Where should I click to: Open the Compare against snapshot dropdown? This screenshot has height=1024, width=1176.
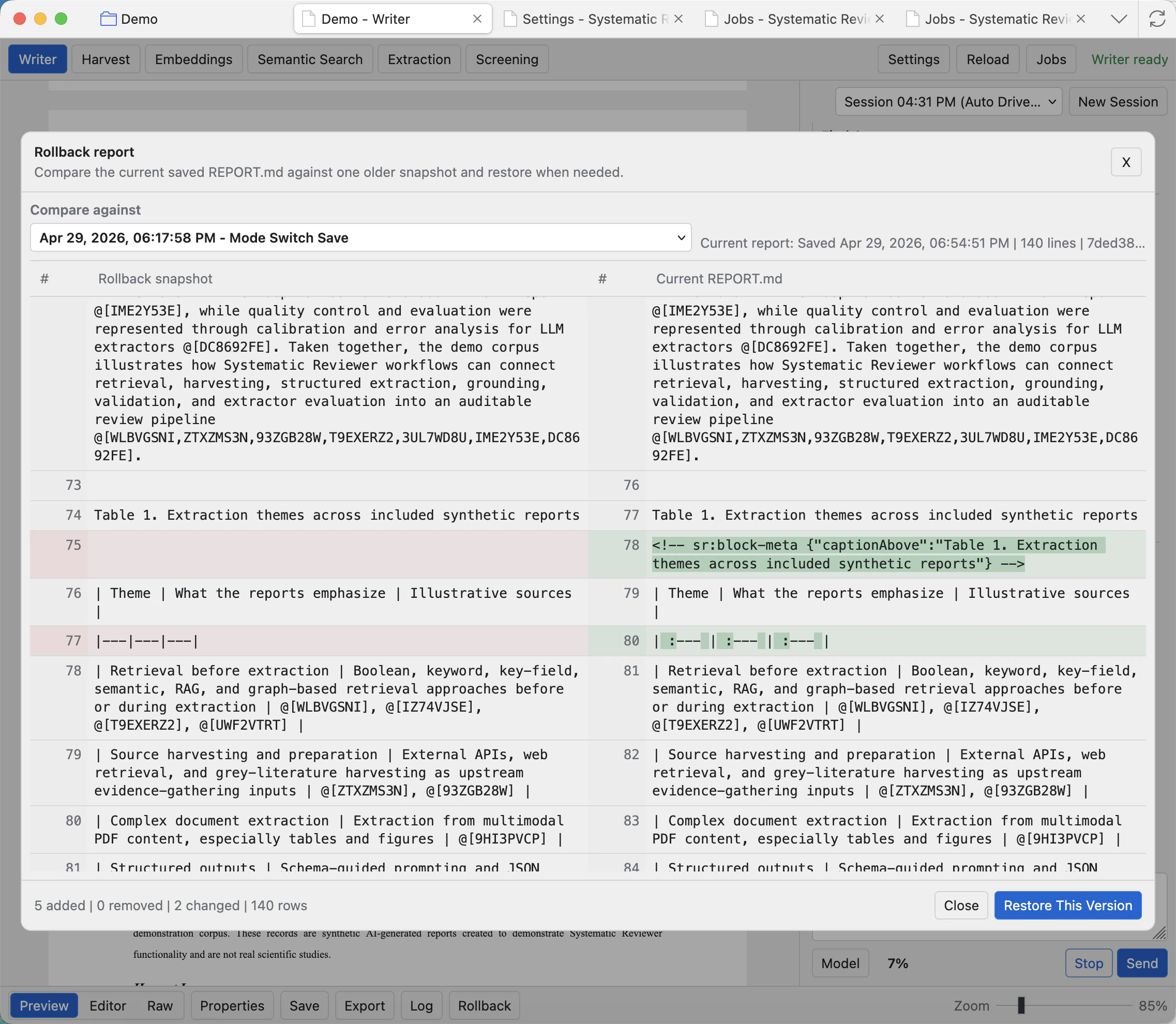360,238
